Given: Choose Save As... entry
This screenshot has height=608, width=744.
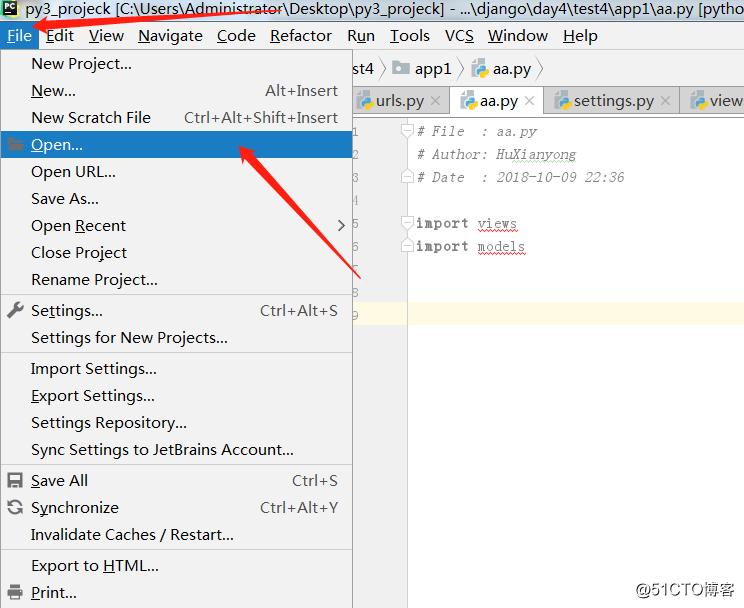Looking at the screenshot, I should (177, 199).
